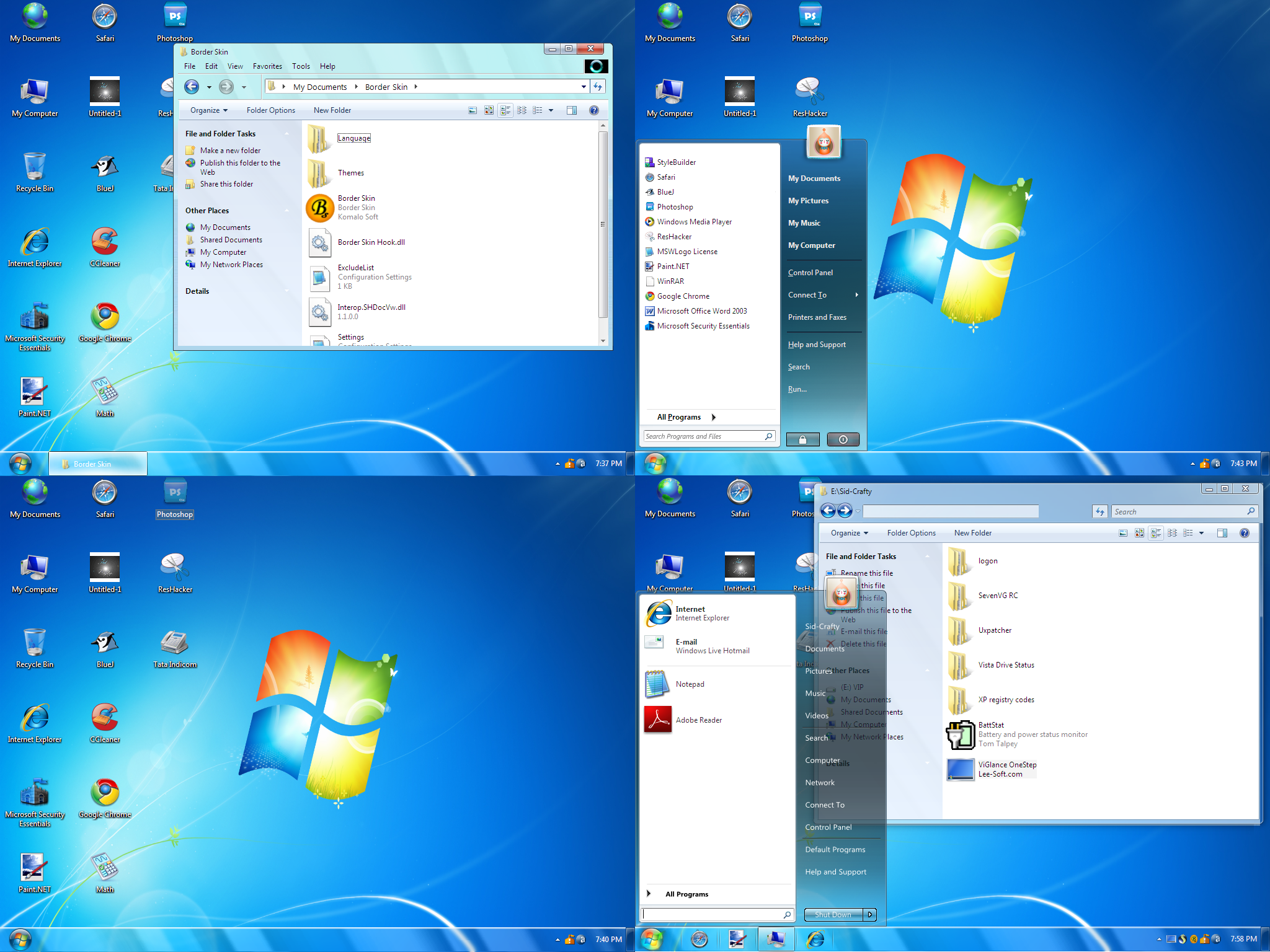
Task: Expand the address bar dropdown in Border Skin
Action: pos(584,87)
